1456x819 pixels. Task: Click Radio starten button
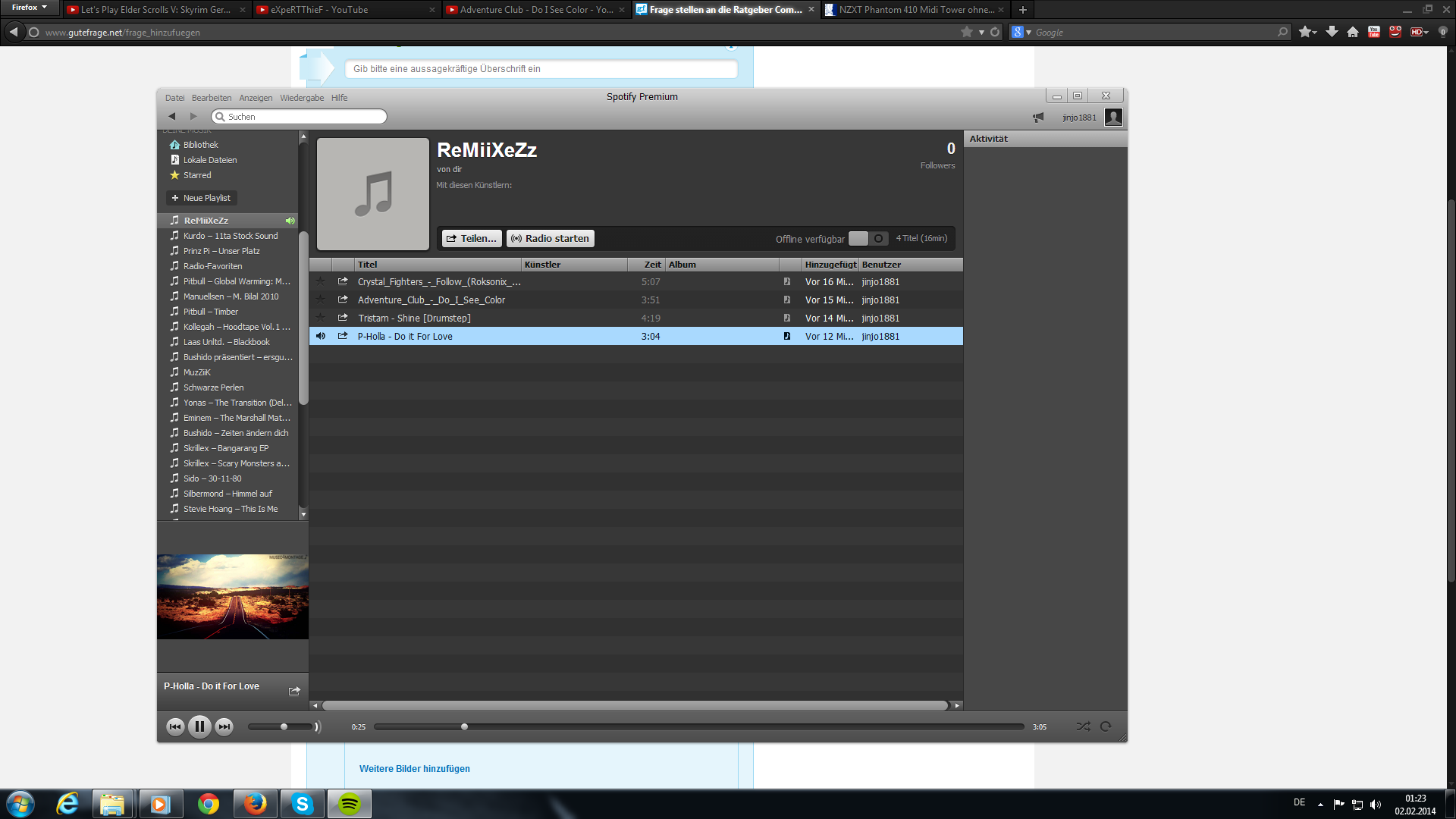coord(551,239)
